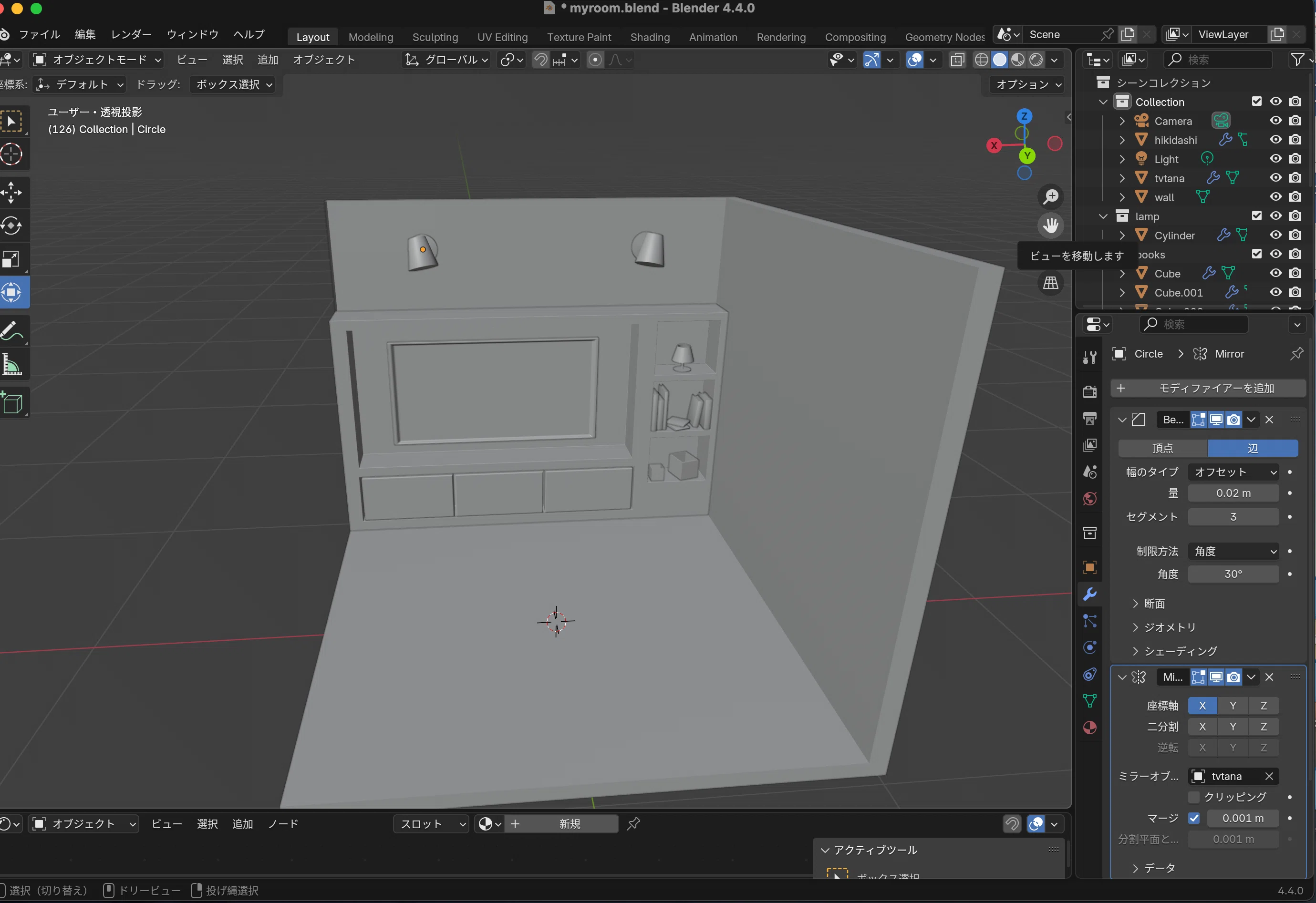Disable render for Light object
Image resolution: width=1316 pixels, height=903 pixels.
pos(1295,158)
